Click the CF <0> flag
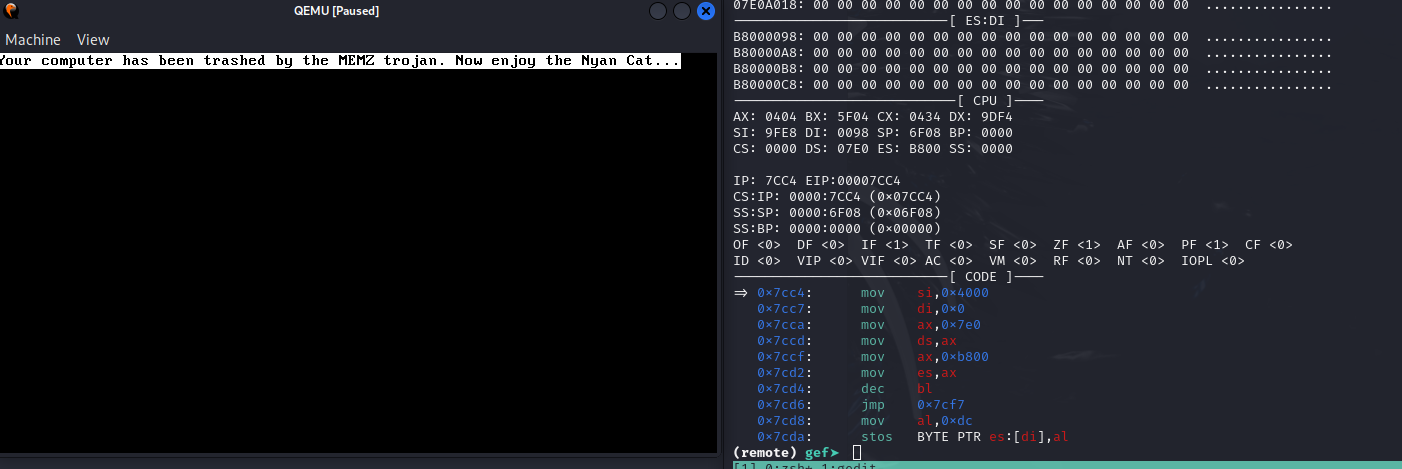Screen dimensions: 1402x469 tap(1269, 245)
